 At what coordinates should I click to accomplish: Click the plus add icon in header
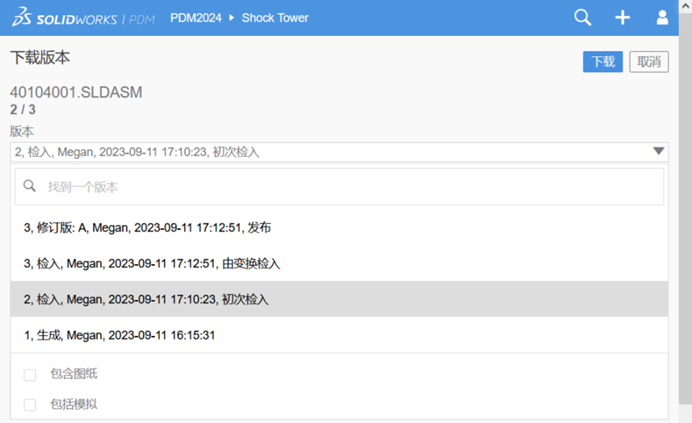pyautogui.click(x=622, y=18)
